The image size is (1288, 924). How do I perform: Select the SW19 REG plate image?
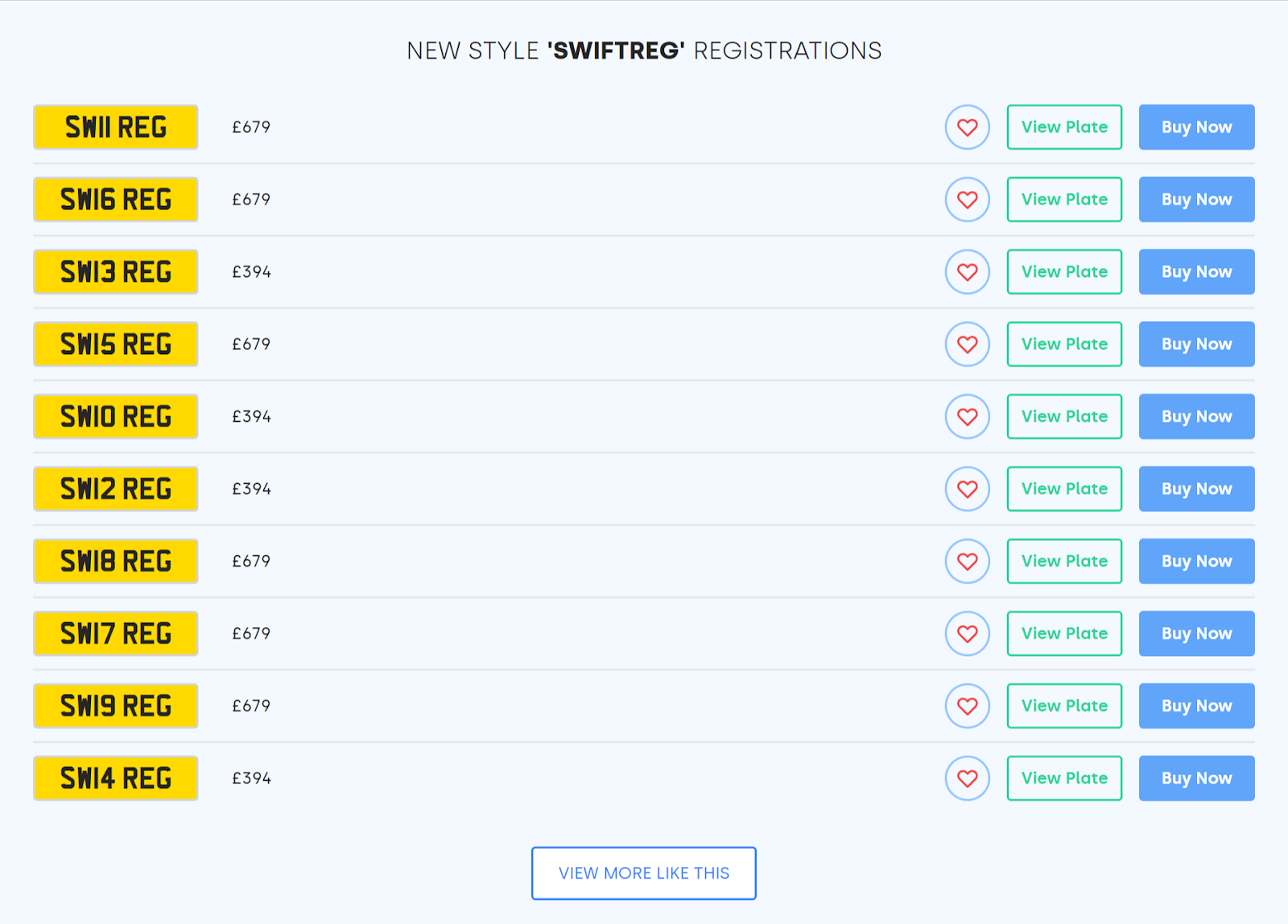click(116, 706)
